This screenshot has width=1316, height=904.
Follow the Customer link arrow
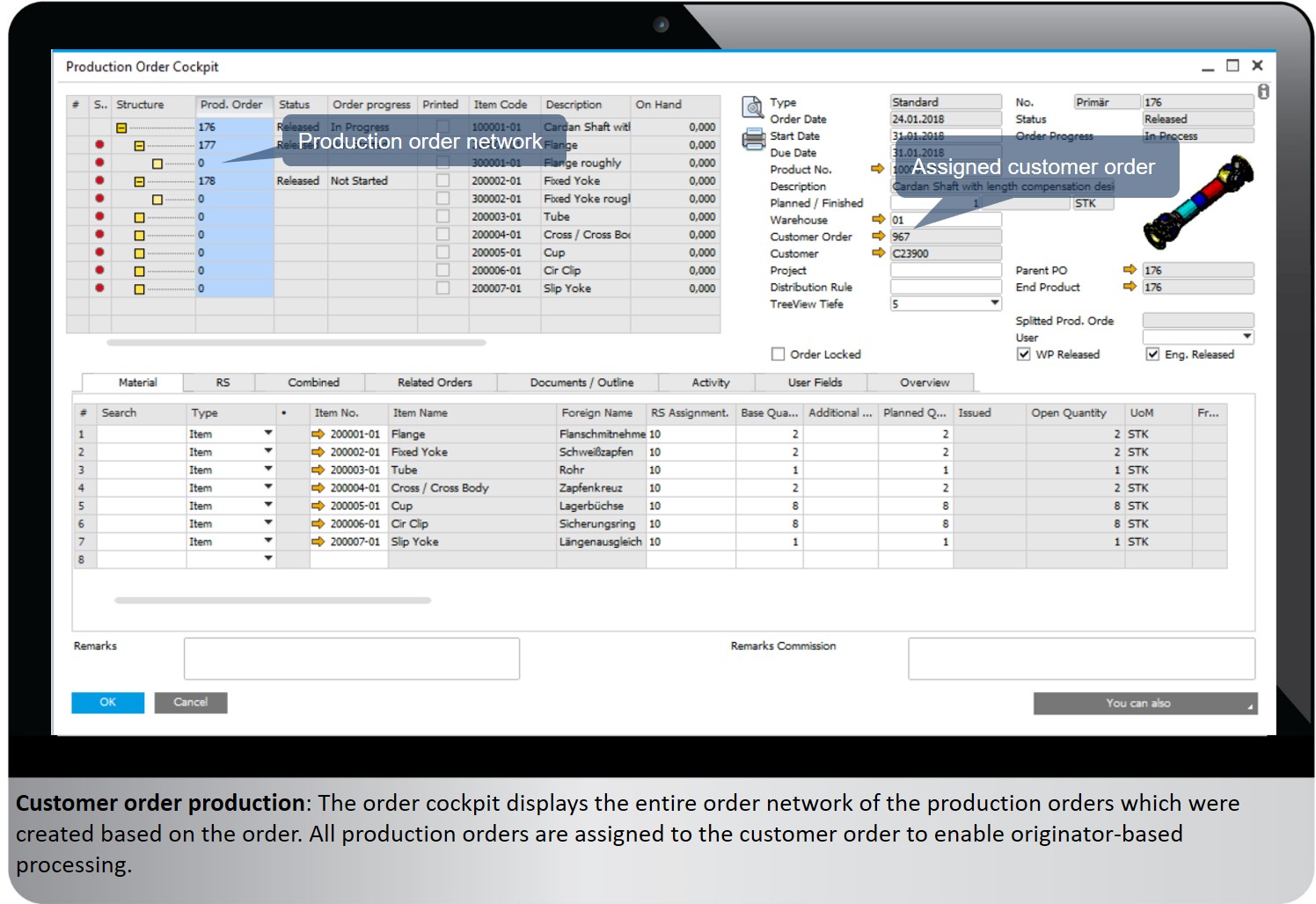pos(878,252)
